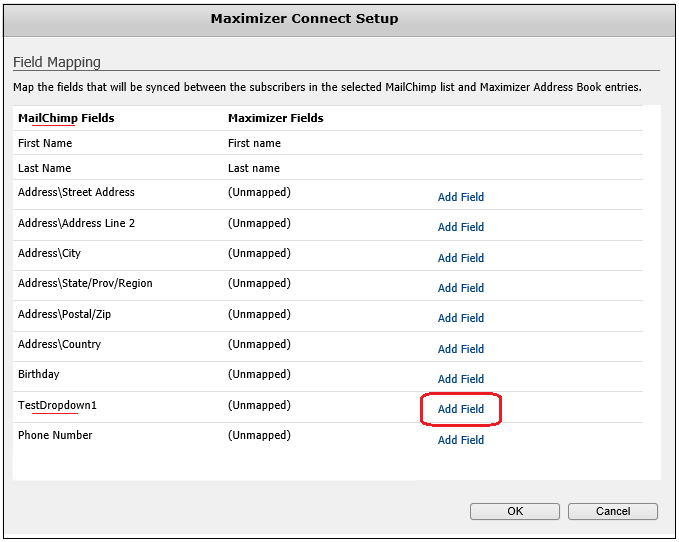Click Add Field for Address\Postal/Zip
This screenshot has height=542, width=679.
[461, 318]
